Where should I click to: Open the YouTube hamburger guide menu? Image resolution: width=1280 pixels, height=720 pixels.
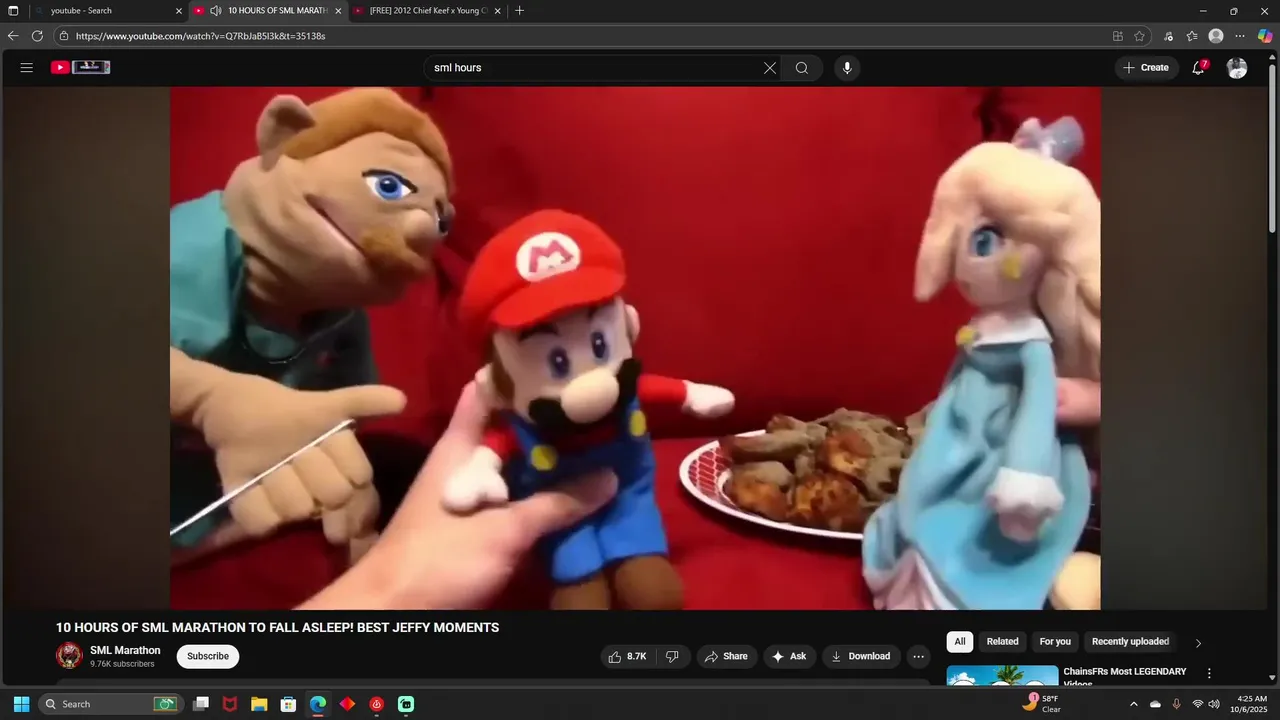(27, 68)
